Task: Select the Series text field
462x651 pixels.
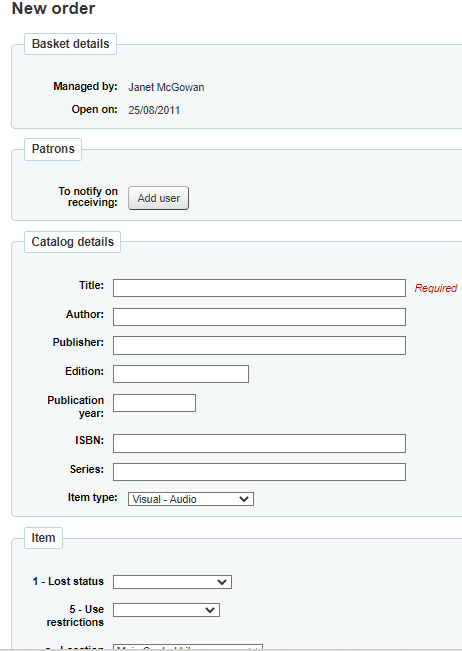Action: click(x=259, y=472)
